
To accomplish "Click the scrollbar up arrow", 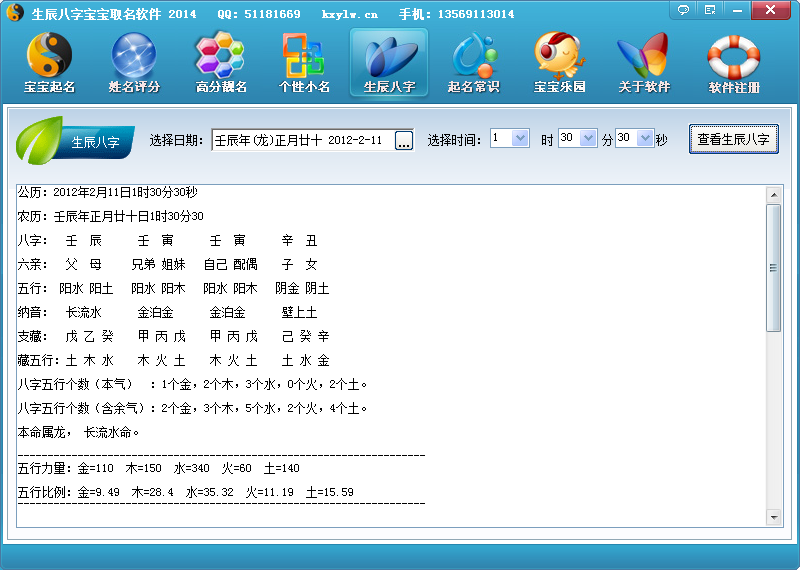I will (773, 194).
